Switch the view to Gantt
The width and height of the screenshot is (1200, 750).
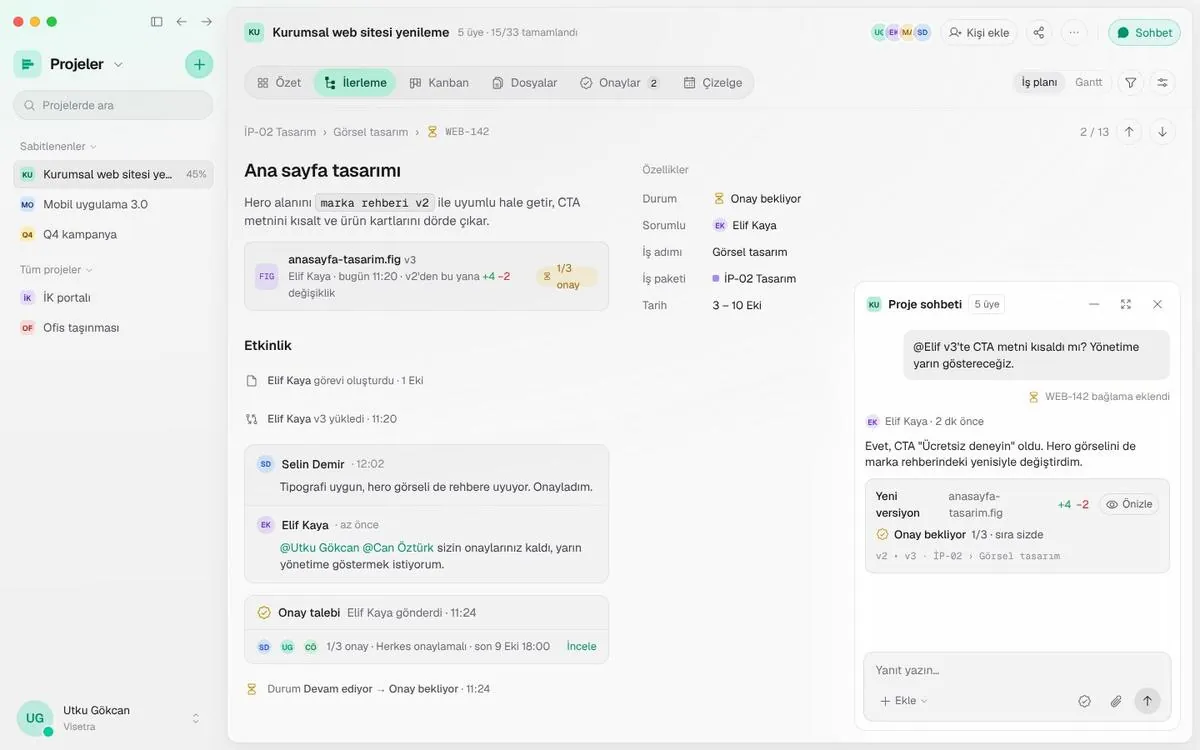click(x=1089, y=83)
